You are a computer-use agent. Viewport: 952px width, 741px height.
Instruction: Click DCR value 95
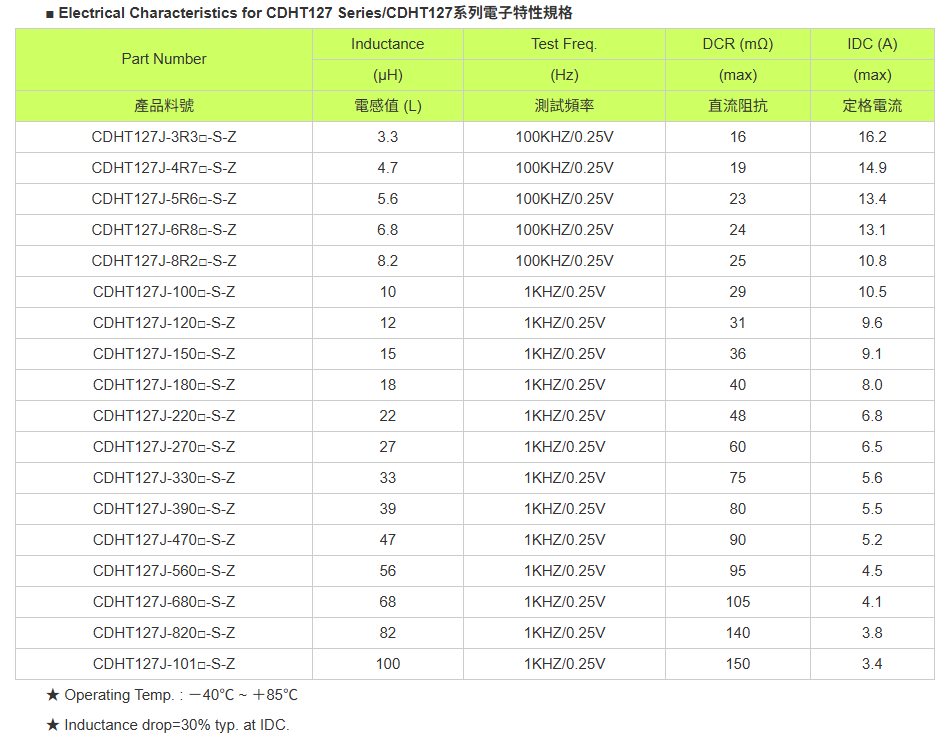[738, 570]
